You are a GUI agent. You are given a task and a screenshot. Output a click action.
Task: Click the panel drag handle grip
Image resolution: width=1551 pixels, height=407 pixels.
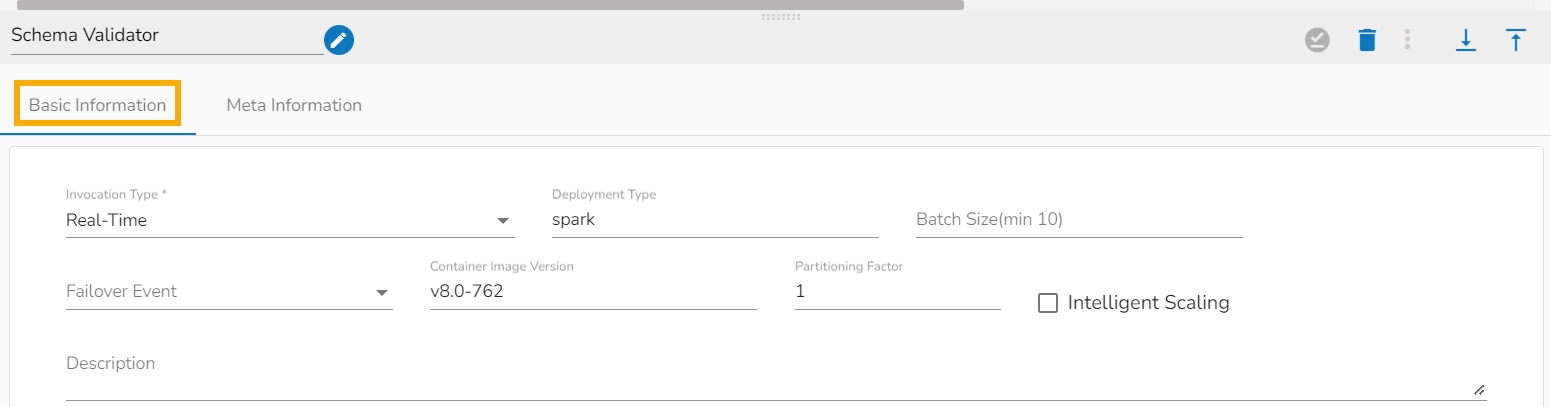pyautogui.click(x=781, y=17)
